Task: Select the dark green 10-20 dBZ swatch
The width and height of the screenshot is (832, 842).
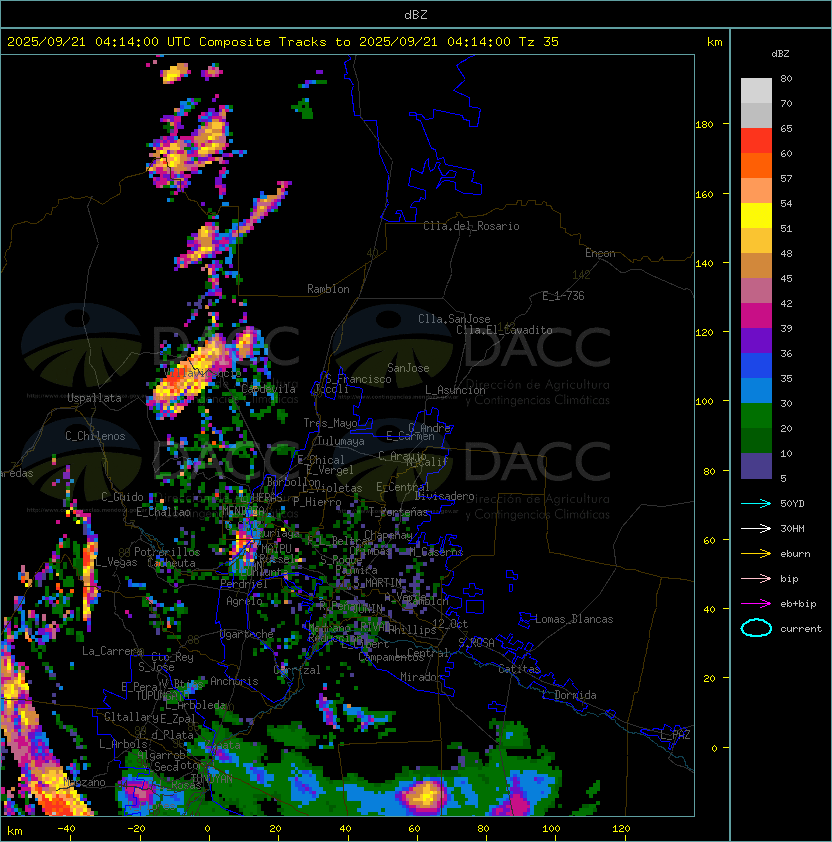Action: (756, 441)
